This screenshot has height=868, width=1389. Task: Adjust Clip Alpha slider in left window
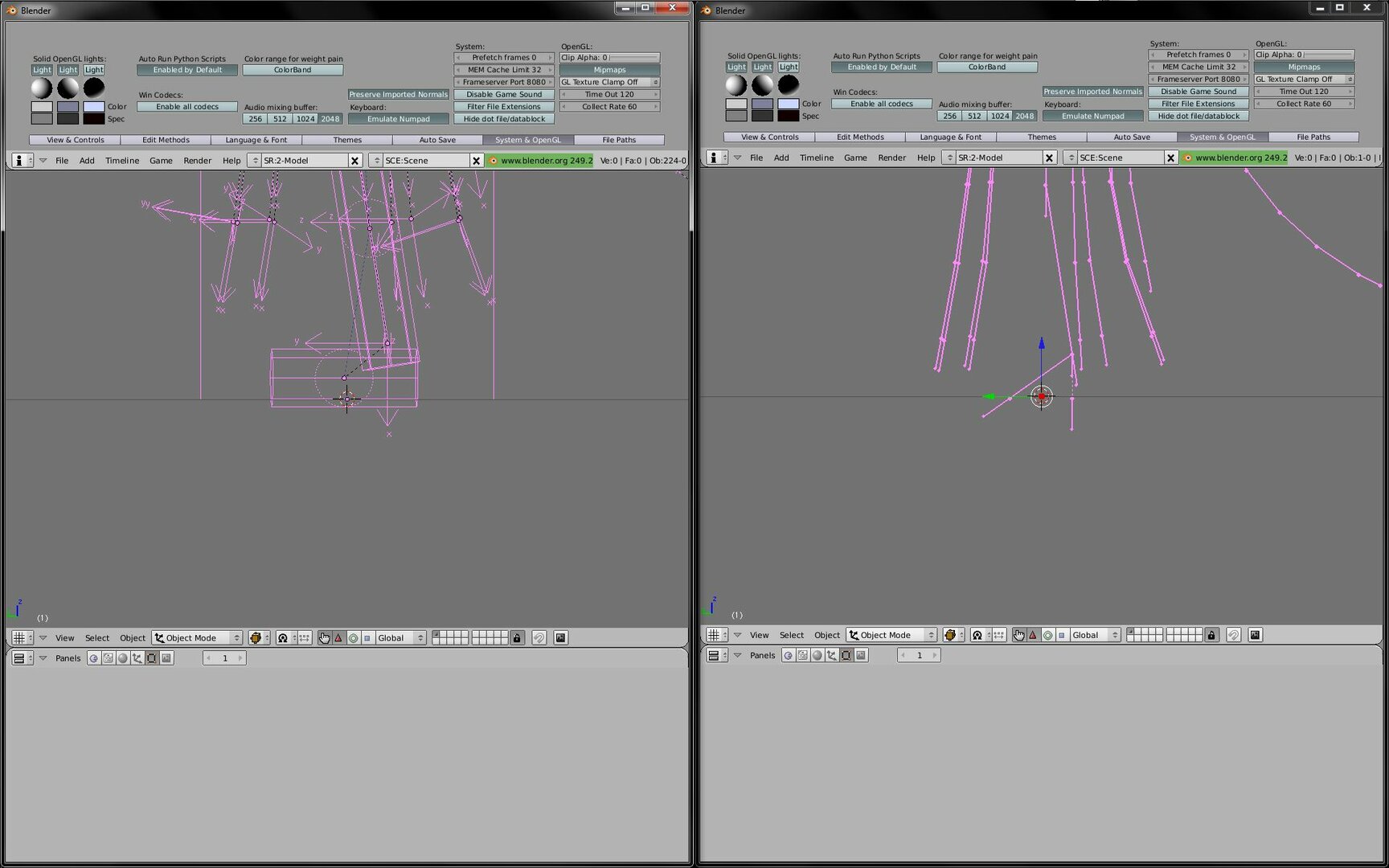(x=609, y=57)
